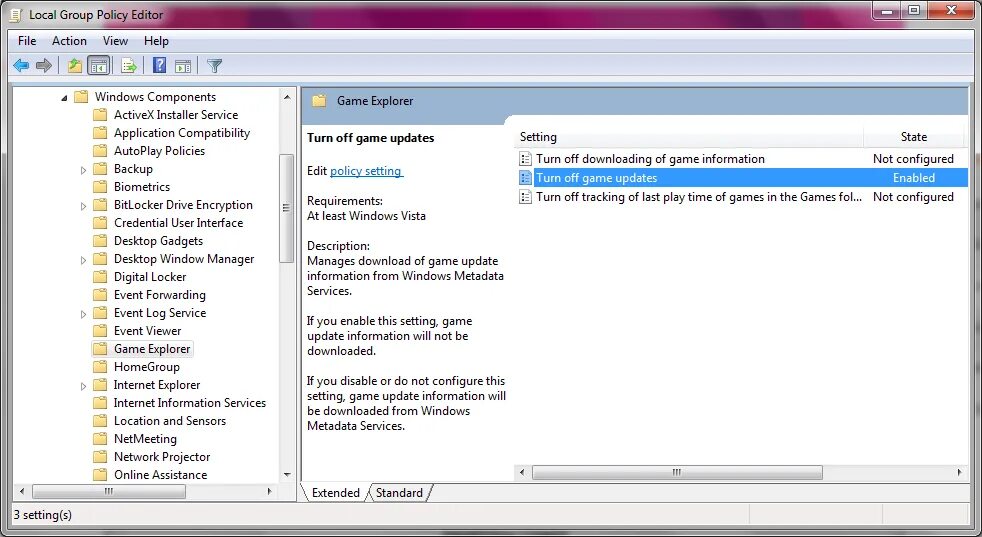The height and width of the screenshot is (537, 982).
Task: Click policy icon beside Turn off downloading of game information
Action: pos(525,159)
